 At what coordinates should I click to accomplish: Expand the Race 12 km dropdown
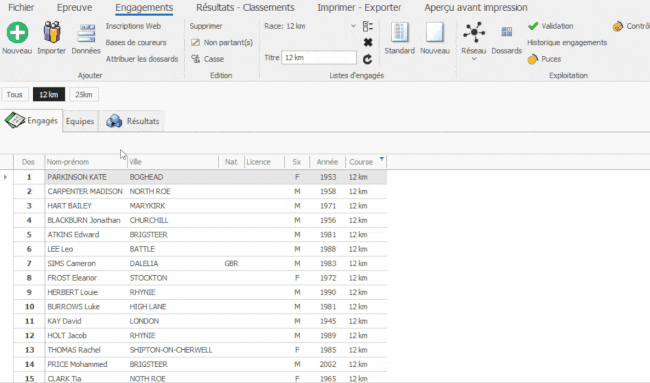(353, 26)
